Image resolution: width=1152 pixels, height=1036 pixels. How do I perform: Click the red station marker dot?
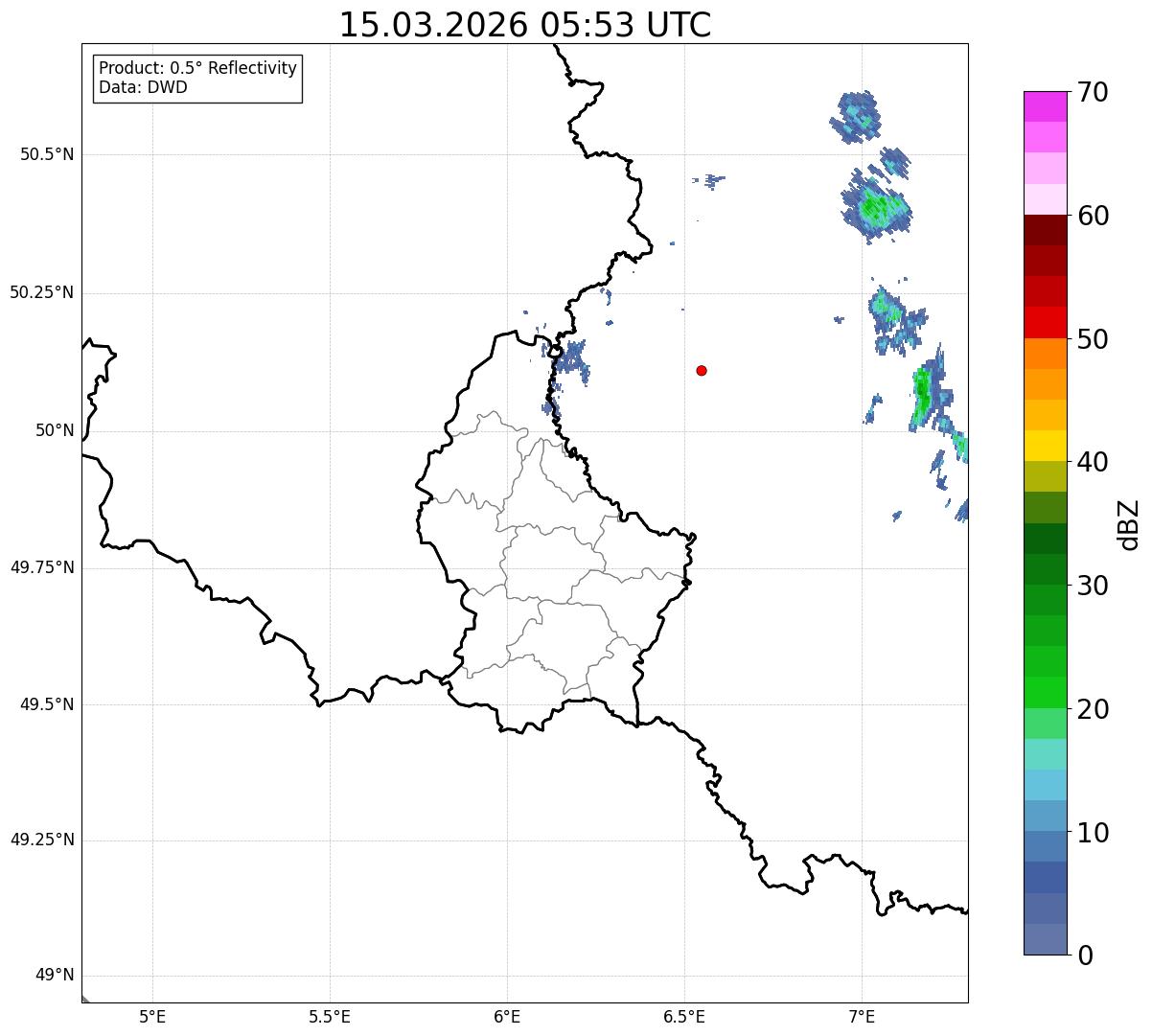tap(702, 370)
